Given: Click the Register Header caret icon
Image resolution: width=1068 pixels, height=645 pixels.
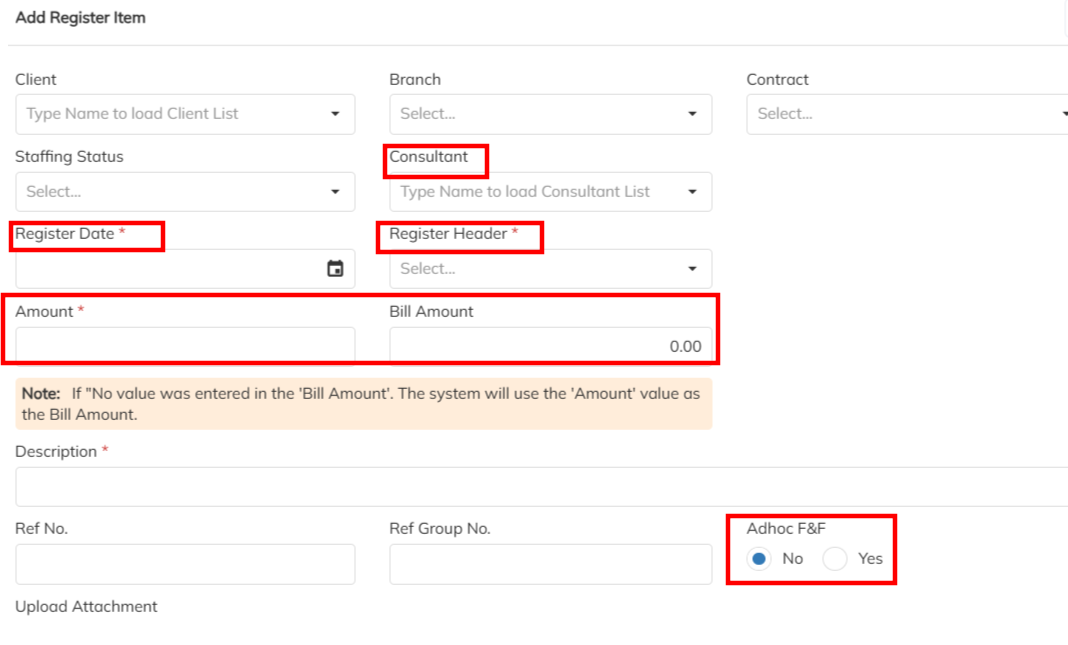Looking at the screenshot, I should [692, 269].
